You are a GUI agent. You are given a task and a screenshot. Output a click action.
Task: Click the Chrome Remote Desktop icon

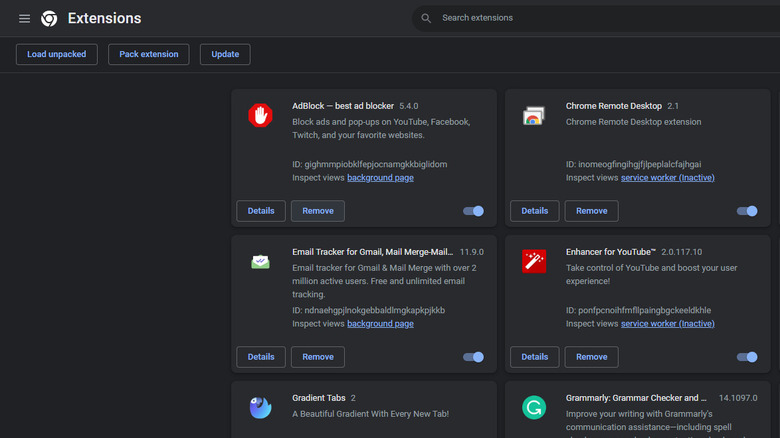pyautogui.click(x=533, y=116)
